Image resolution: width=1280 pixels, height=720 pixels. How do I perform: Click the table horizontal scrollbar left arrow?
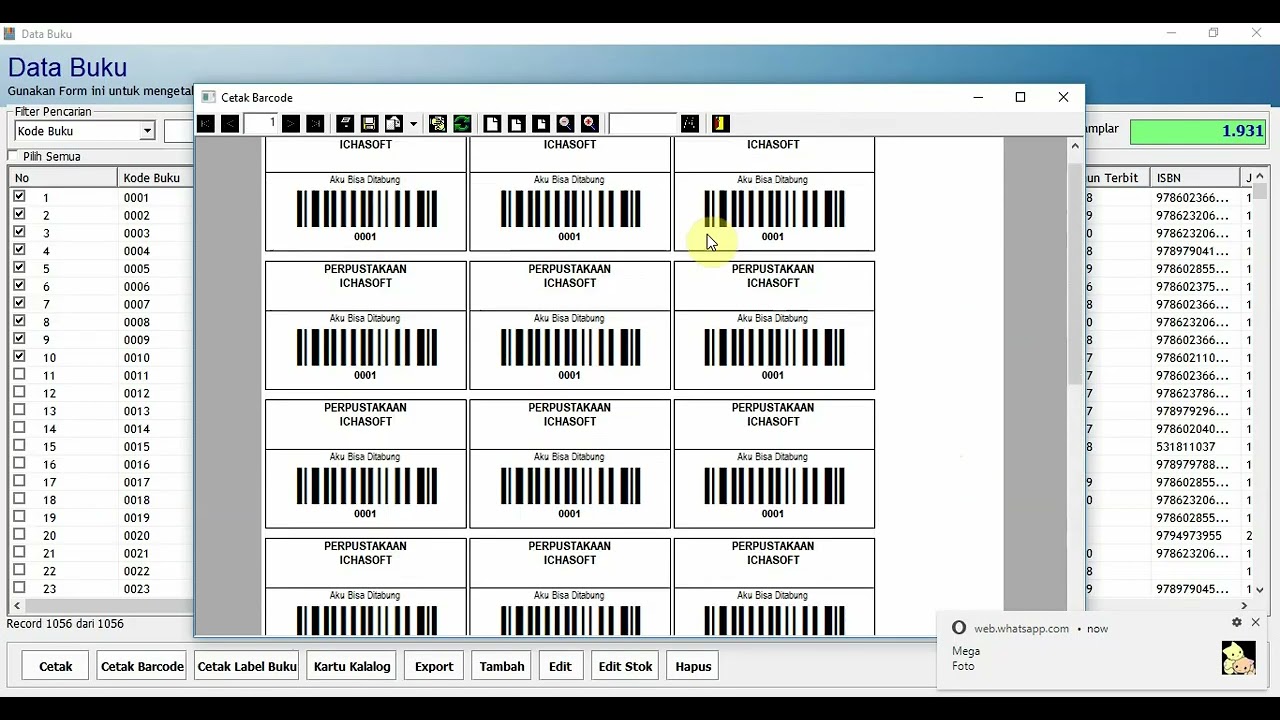17,606
